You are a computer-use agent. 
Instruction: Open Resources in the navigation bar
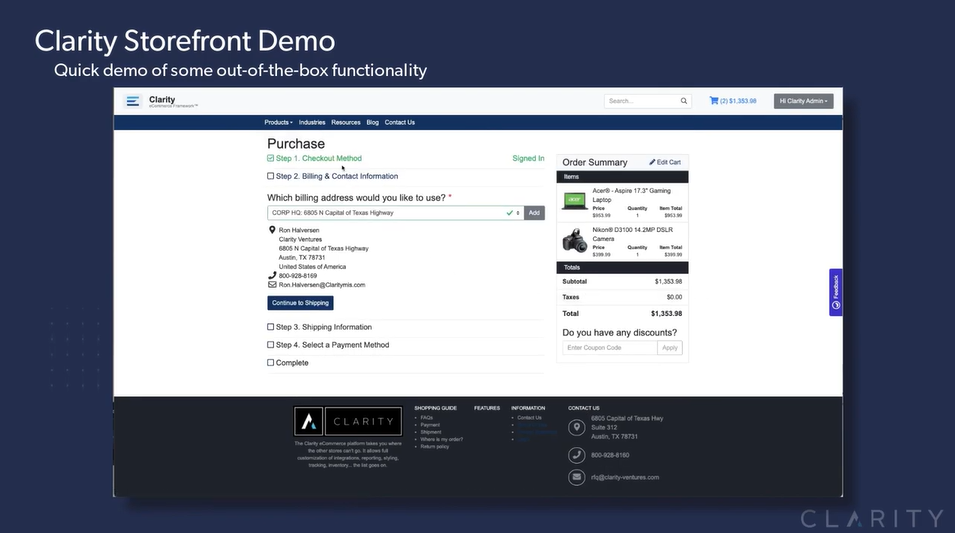point(346,122)
